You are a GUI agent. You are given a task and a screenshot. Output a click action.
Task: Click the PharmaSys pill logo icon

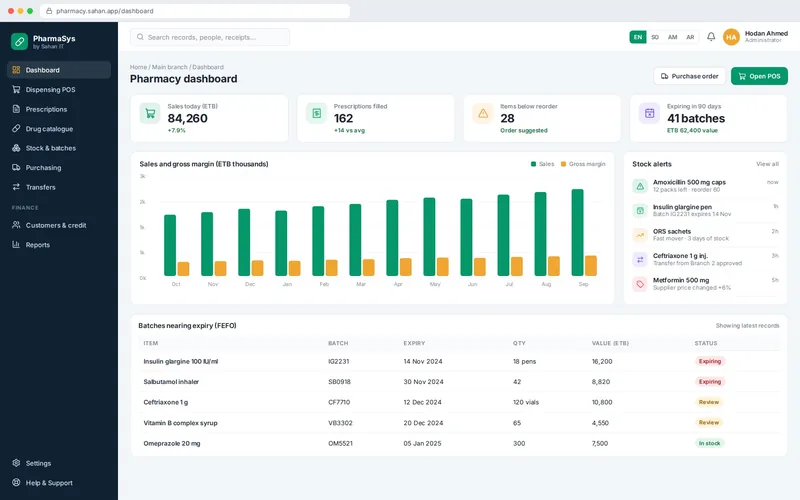[19, 41]
